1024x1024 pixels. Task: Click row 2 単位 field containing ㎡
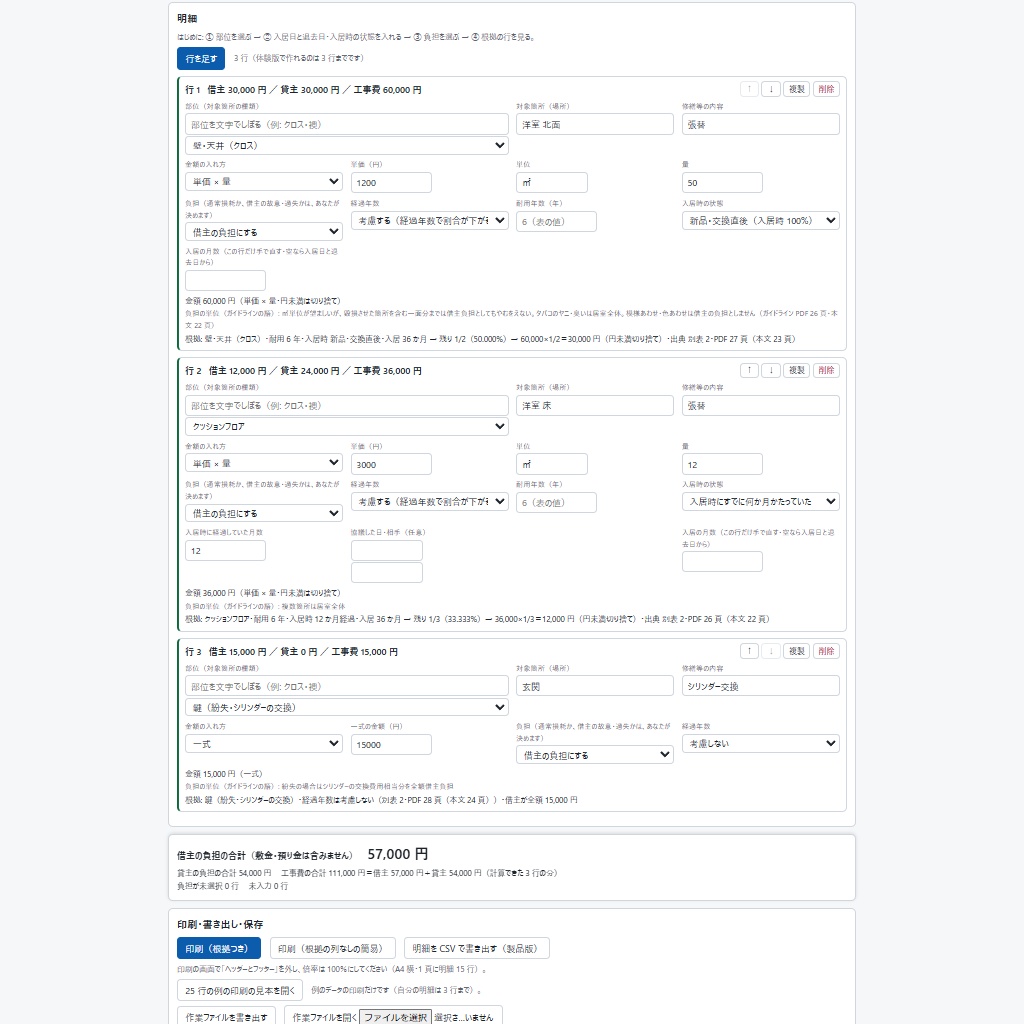click(x=552, y=464)
